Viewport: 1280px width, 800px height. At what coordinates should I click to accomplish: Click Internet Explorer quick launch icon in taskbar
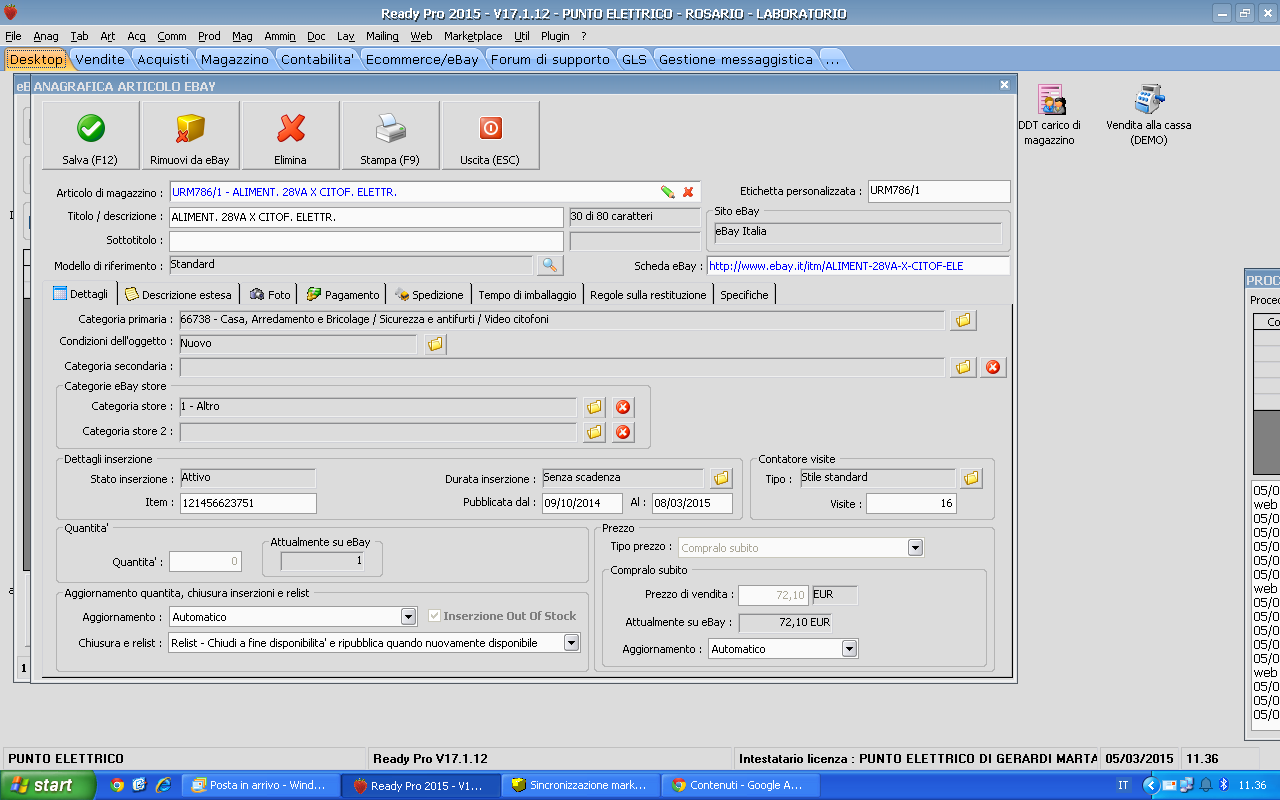pos(162,785)
